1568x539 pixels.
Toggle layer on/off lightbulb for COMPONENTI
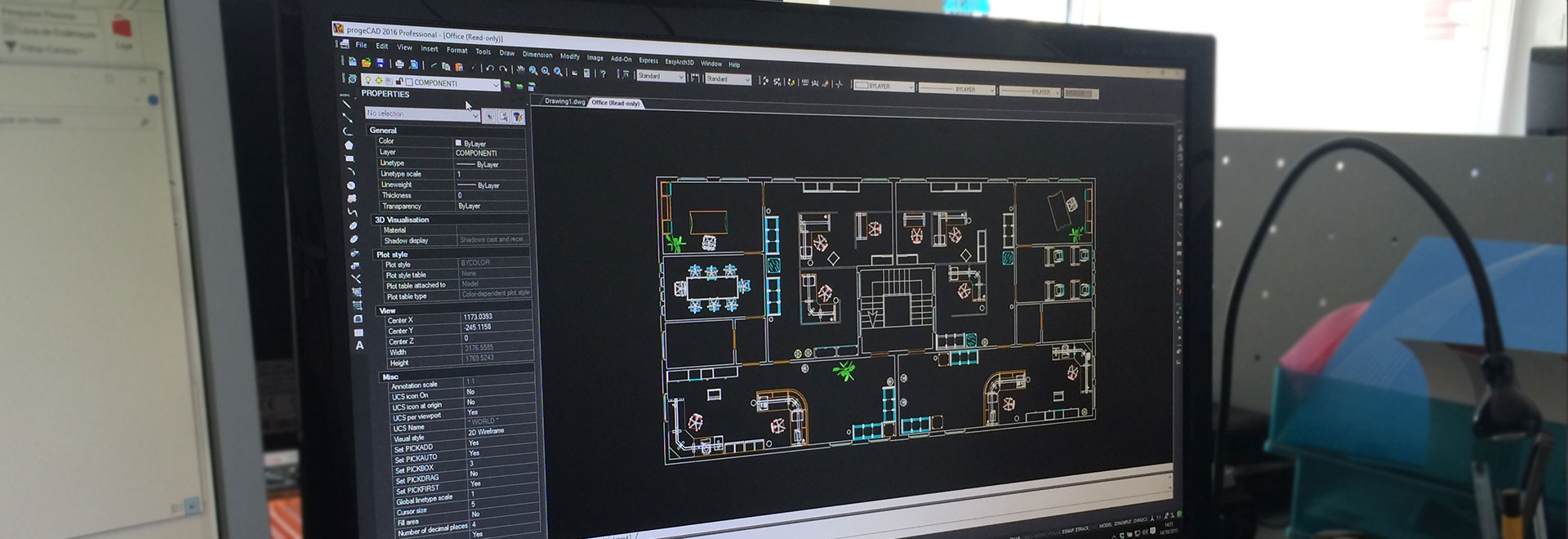(368, 80)
